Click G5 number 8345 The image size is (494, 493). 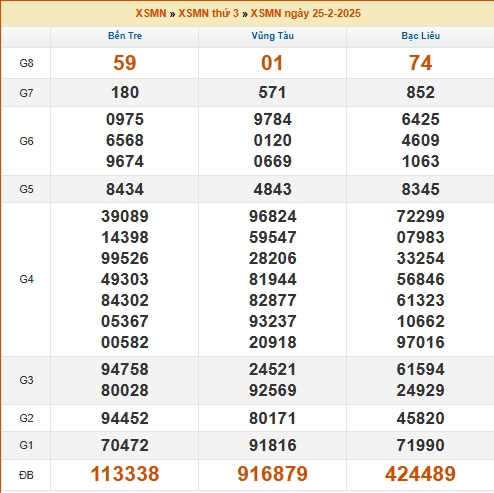coord(421,189)
